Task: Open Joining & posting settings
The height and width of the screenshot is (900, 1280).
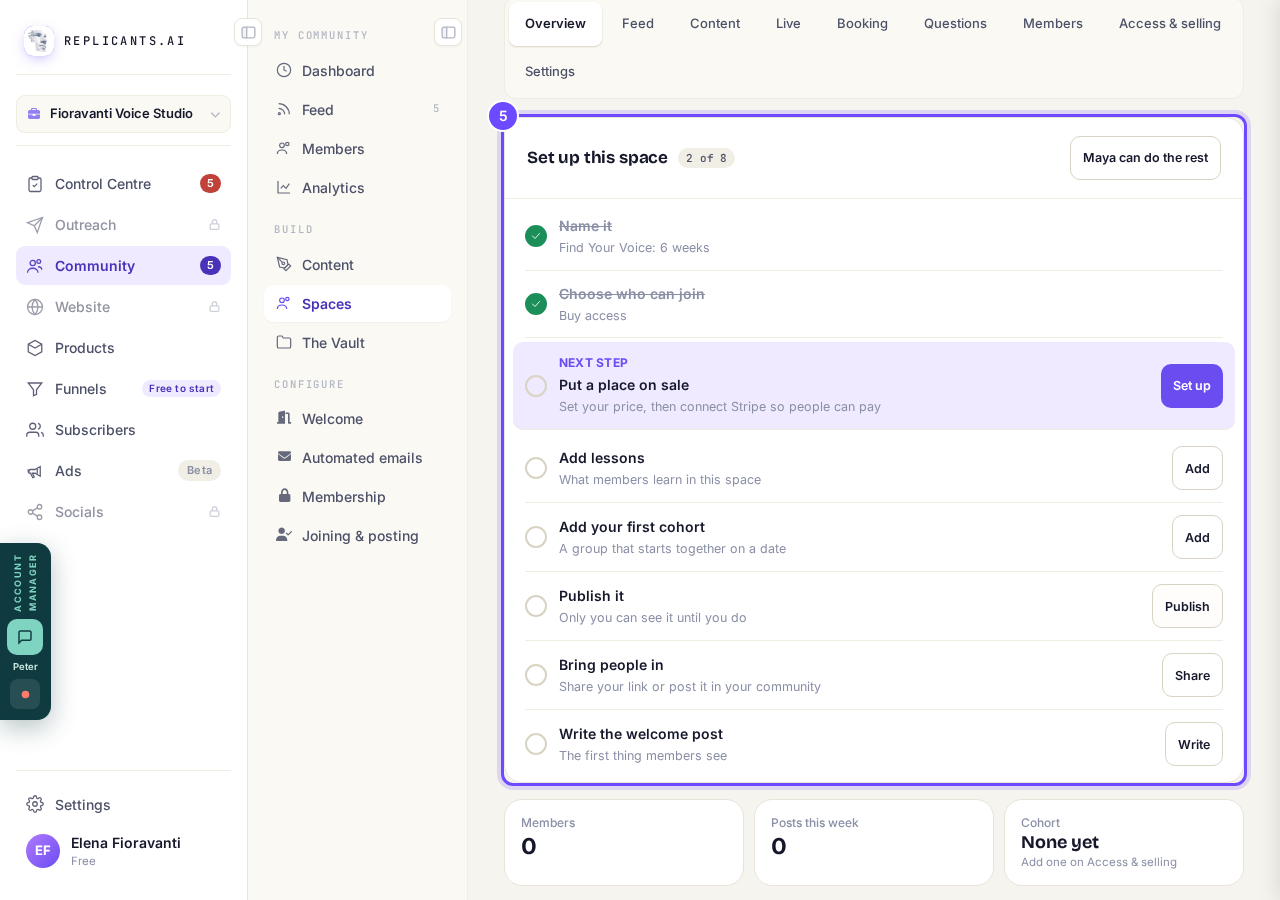Action: point(357,536)
